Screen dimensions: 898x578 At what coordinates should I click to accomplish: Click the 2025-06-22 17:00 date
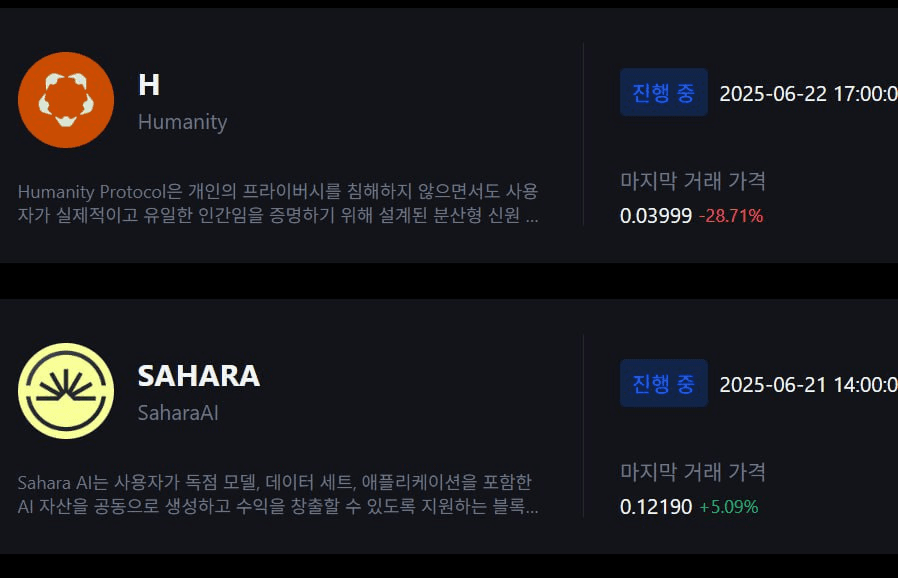[x=808, y=93]
